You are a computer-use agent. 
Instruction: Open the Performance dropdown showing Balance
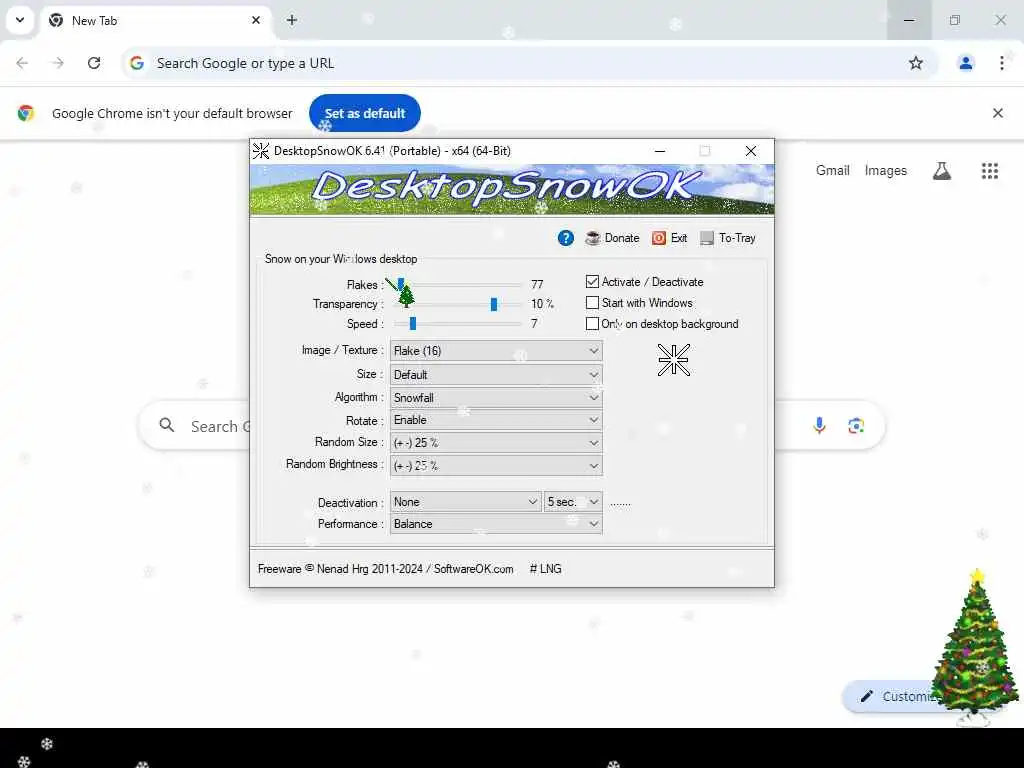(496, 524)
